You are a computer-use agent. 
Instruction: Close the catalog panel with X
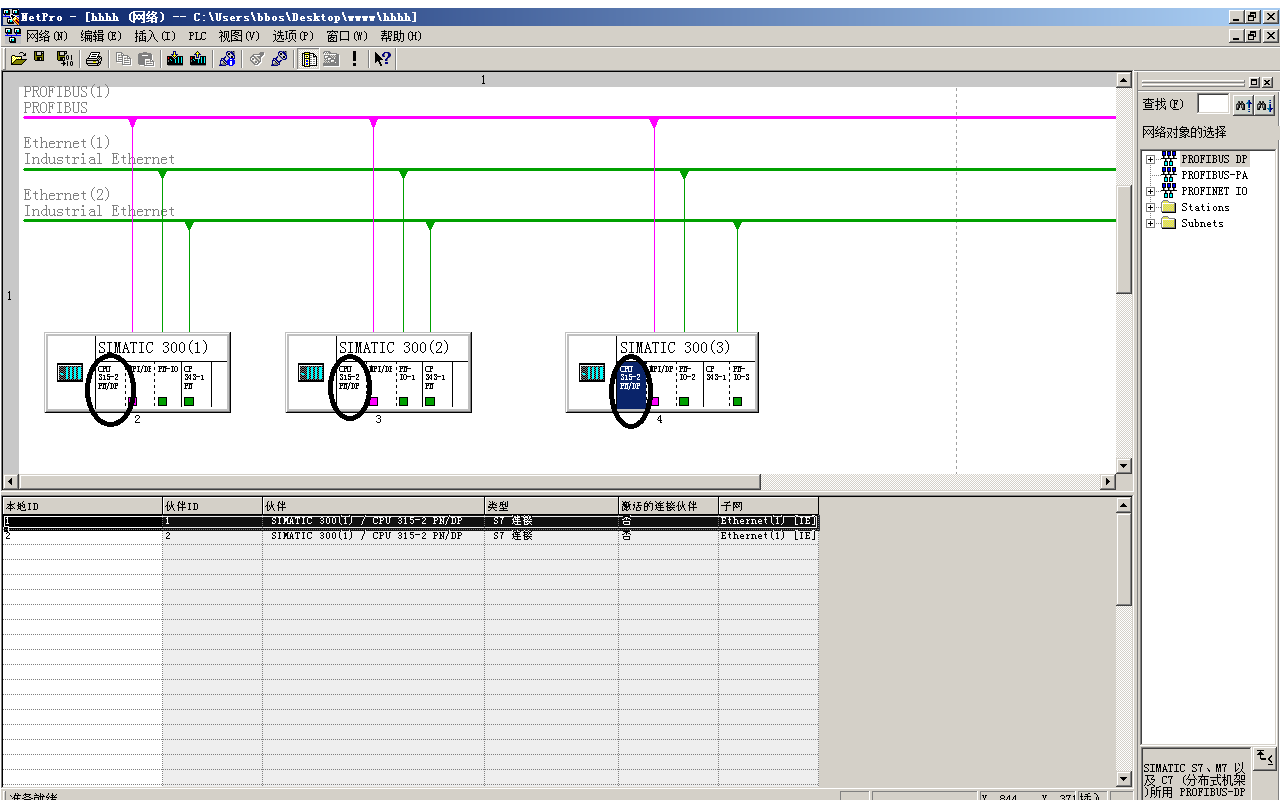(x=1268, y=83)
